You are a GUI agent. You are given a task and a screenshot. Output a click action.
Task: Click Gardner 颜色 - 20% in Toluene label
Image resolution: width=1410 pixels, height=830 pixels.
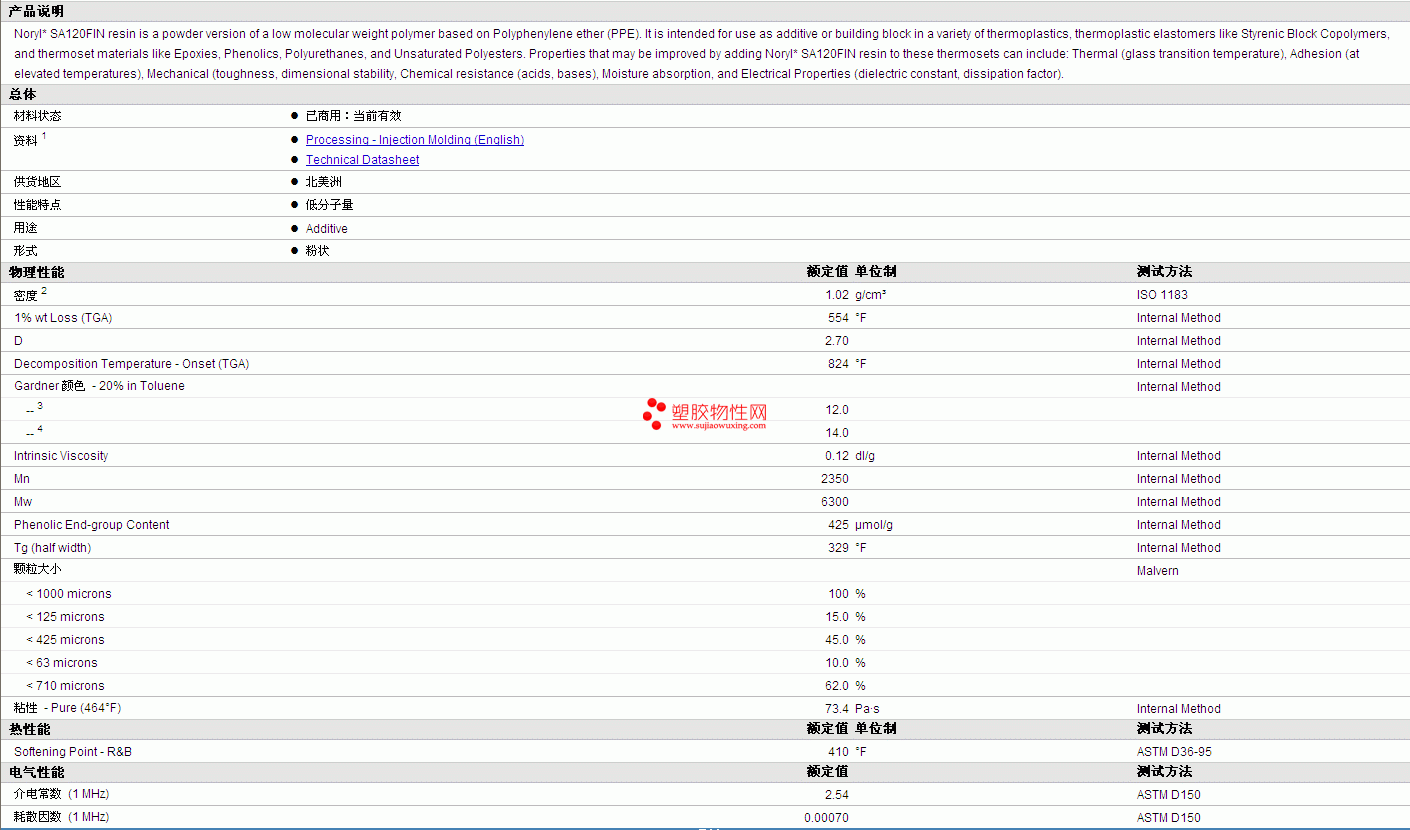click(99, 387)
